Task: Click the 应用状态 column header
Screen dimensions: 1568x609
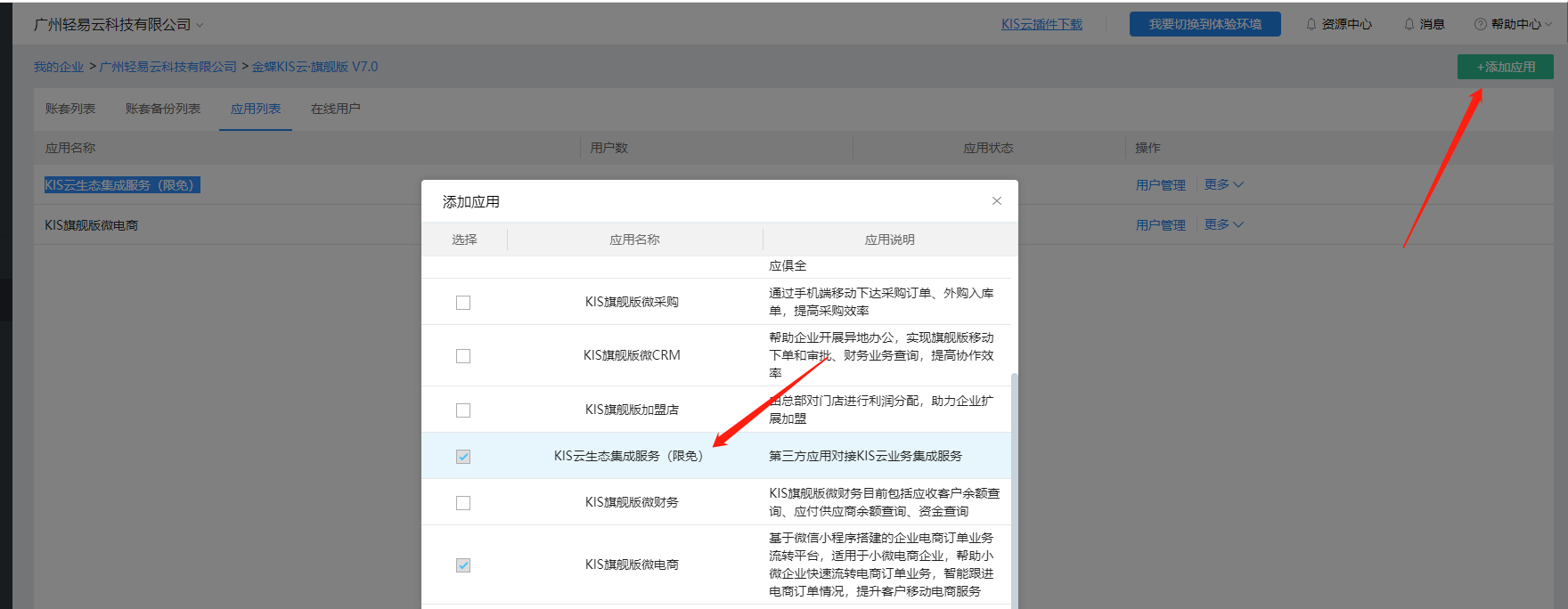Action: click(x=988, y=148)
